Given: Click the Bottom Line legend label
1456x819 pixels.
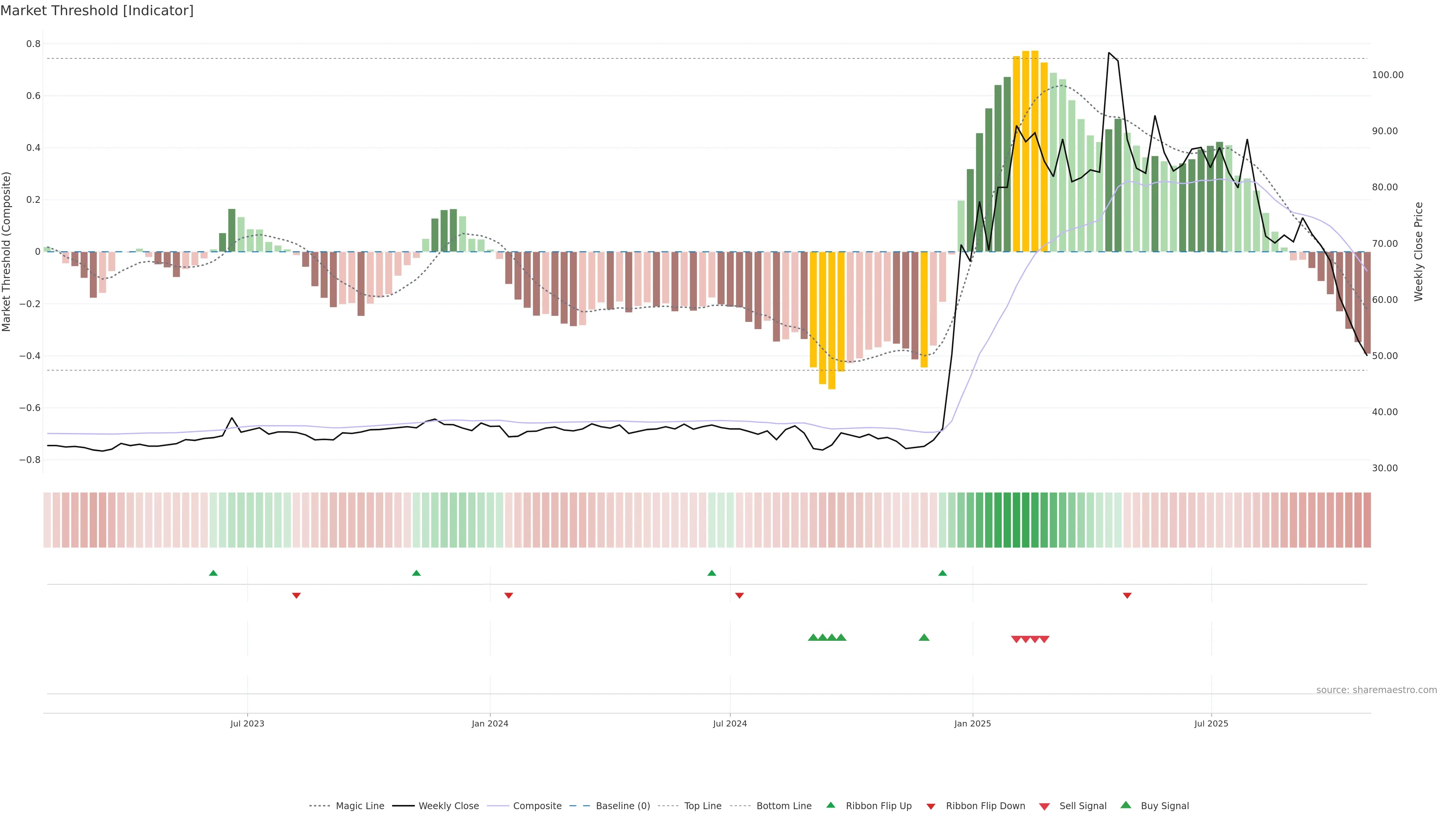Looking at the screenshot, I should pyautogui.click(x=783, y=806).
